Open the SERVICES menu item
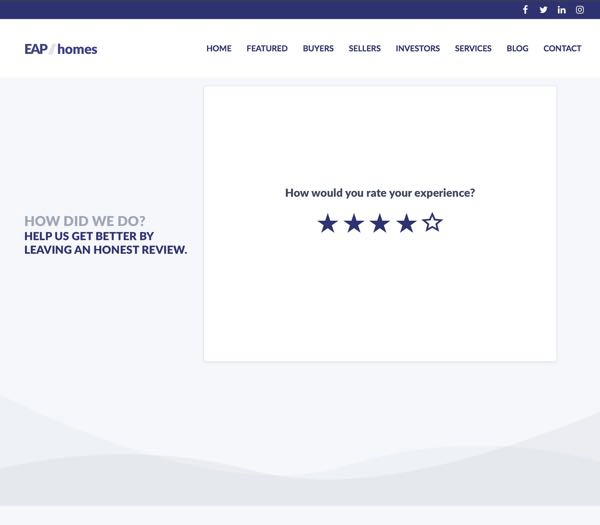 pyautogui.click(x=473, y=49)
